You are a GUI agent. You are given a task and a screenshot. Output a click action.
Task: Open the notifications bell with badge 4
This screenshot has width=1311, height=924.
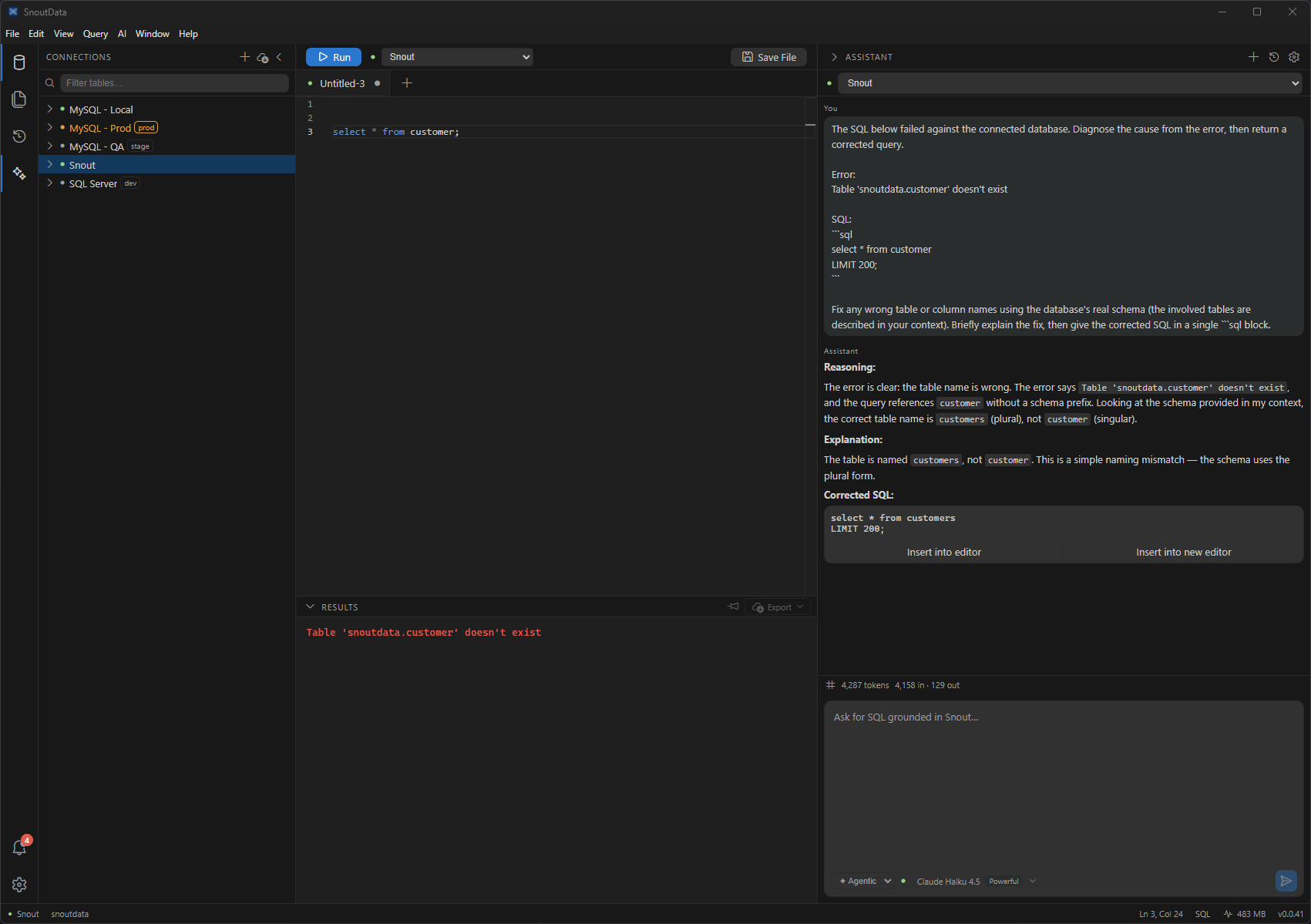click(20, 847)
